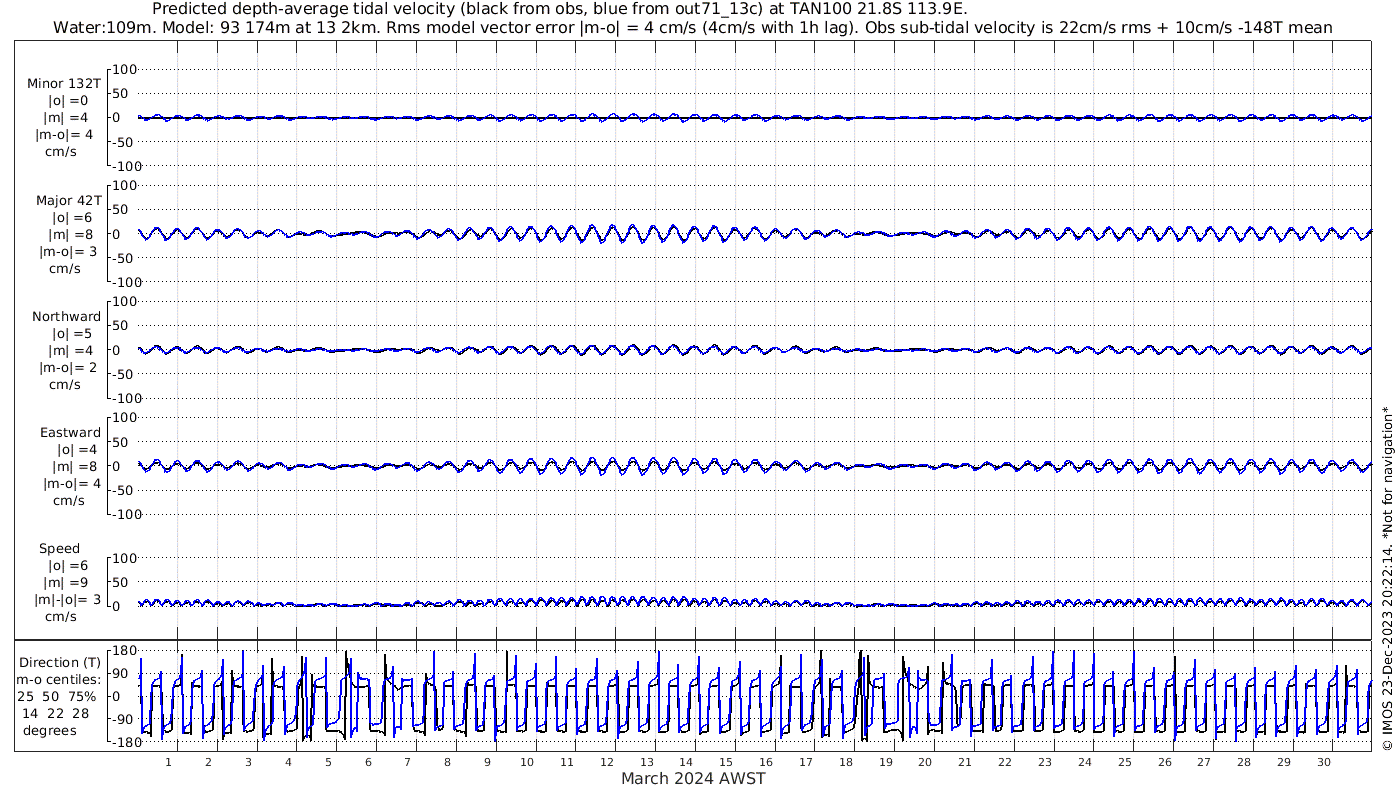Click the day 18 label on date axis

click(x=846, y=762)
